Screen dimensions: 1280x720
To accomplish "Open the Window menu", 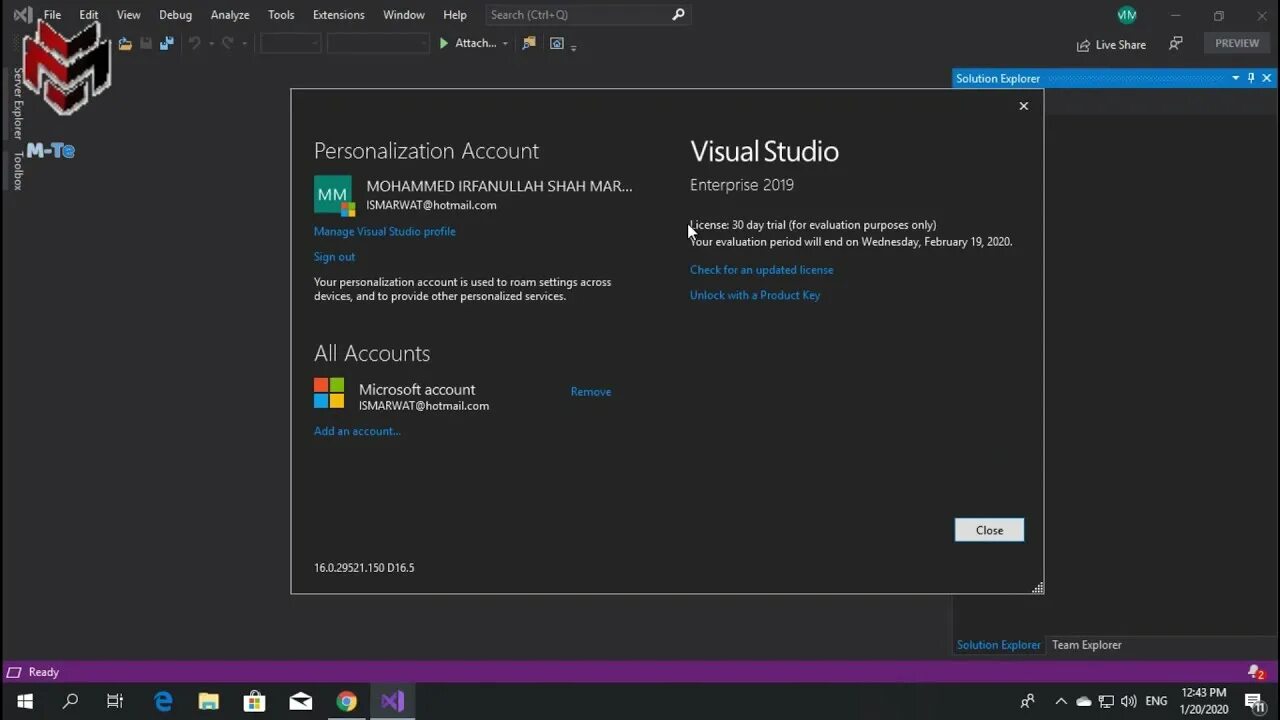I will pyautogui.click(x=404, y=15).
